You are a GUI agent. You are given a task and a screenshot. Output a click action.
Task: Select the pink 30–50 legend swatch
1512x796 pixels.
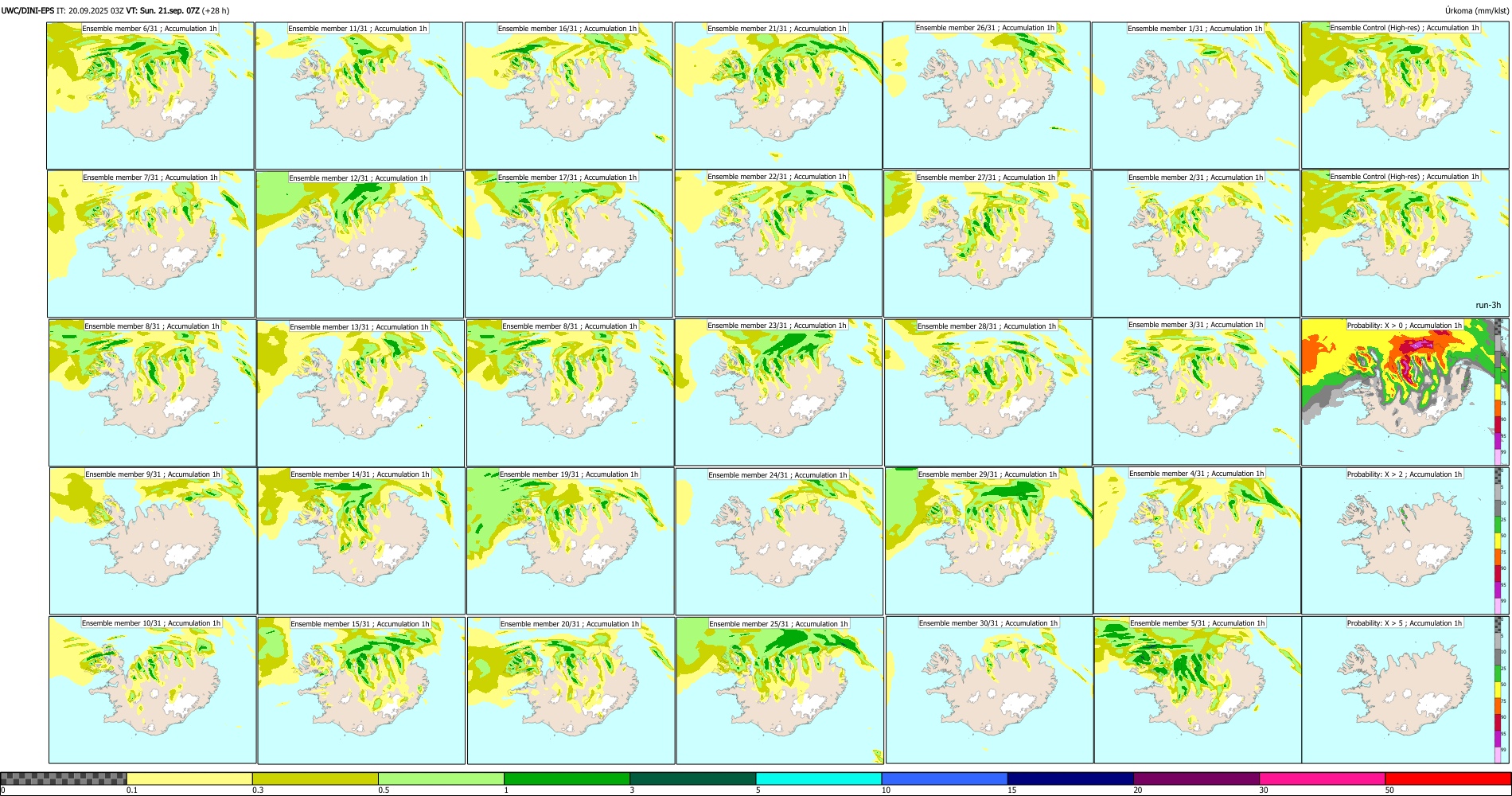click(1322, 778)
